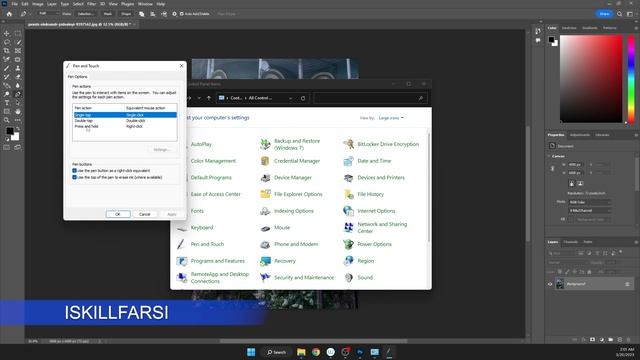The height and width of the screenshot is (360, 640).
Task: Open Control Panel address bar dropdown
Action: (x=290, y=98)
